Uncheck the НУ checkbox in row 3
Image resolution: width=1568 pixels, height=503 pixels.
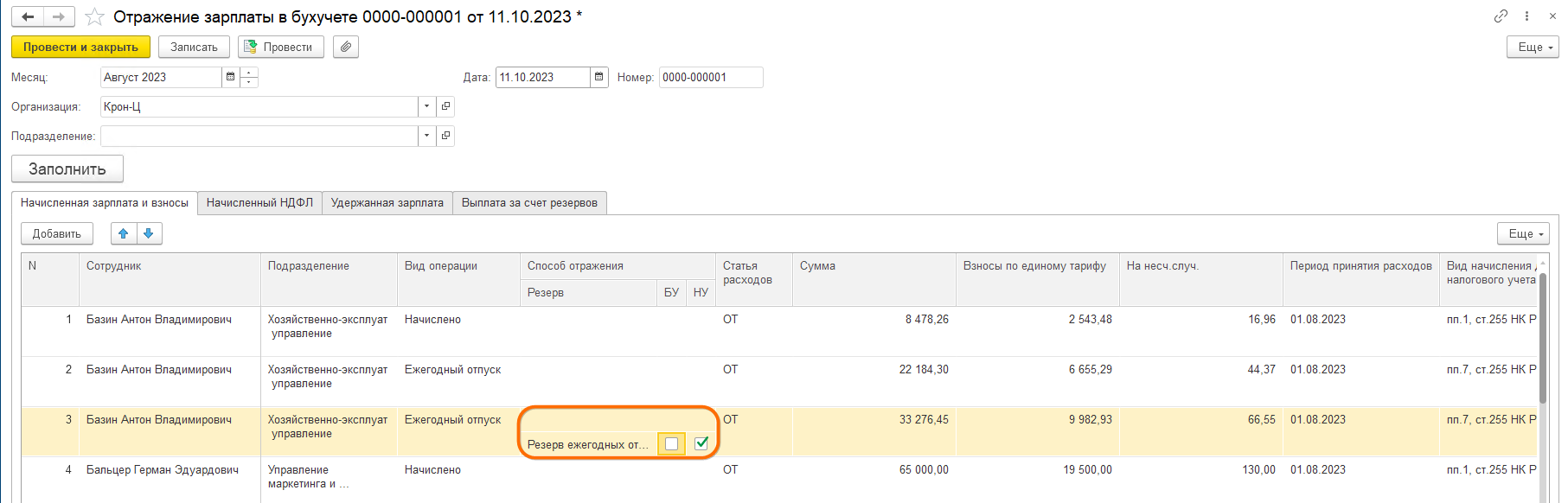click(x=701, y=443)
